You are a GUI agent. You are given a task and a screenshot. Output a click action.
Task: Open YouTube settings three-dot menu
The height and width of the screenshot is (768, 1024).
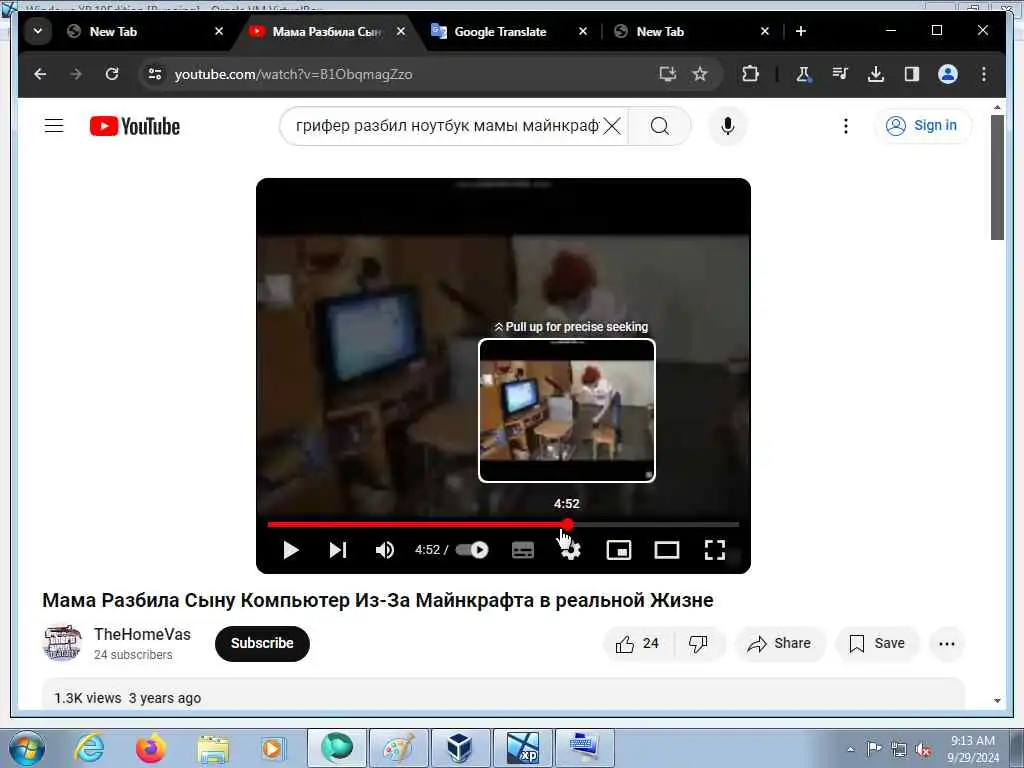click(x=846, y=125)
